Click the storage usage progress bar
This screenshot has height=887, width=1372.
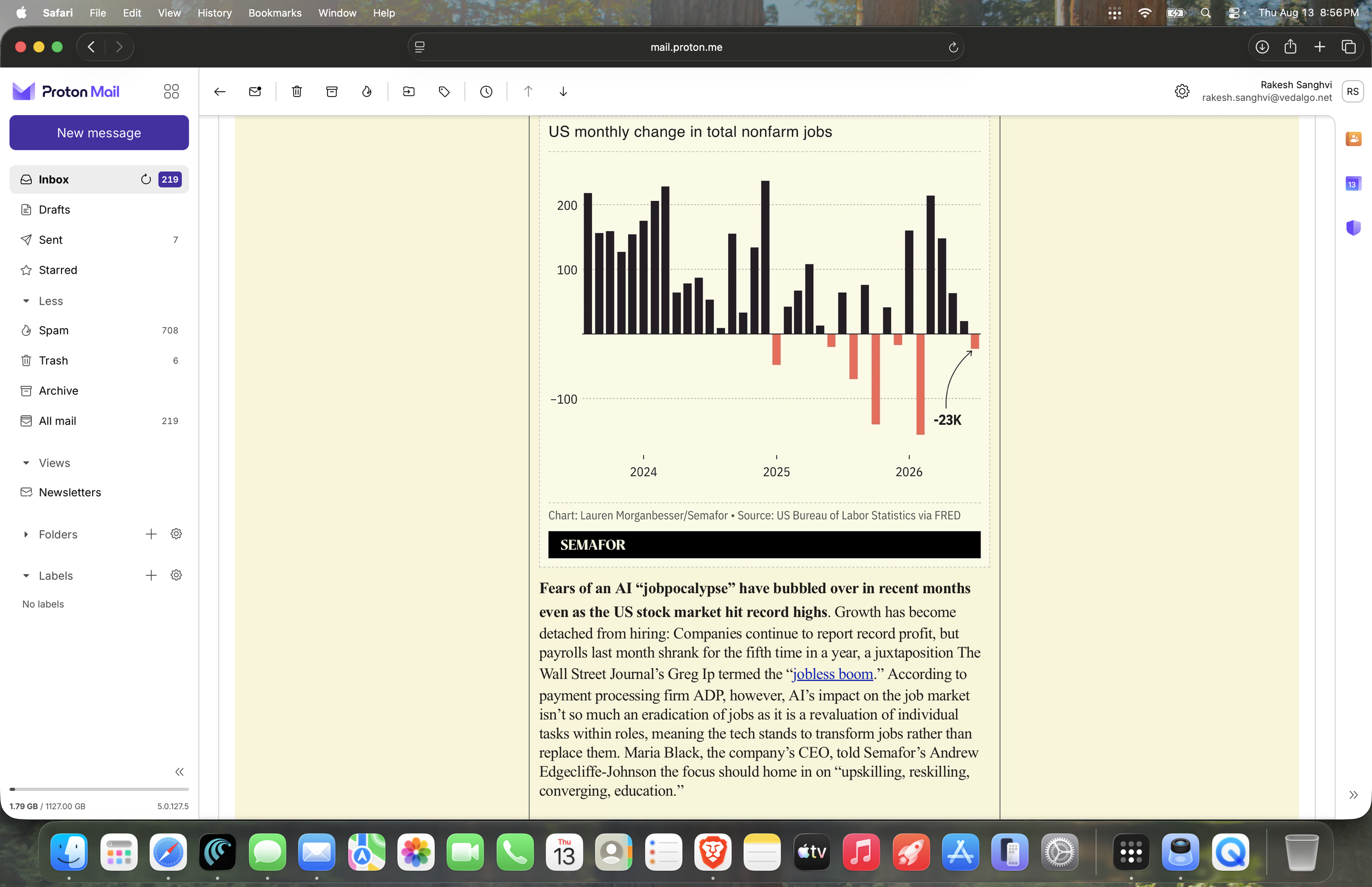(x=99, y=789)
